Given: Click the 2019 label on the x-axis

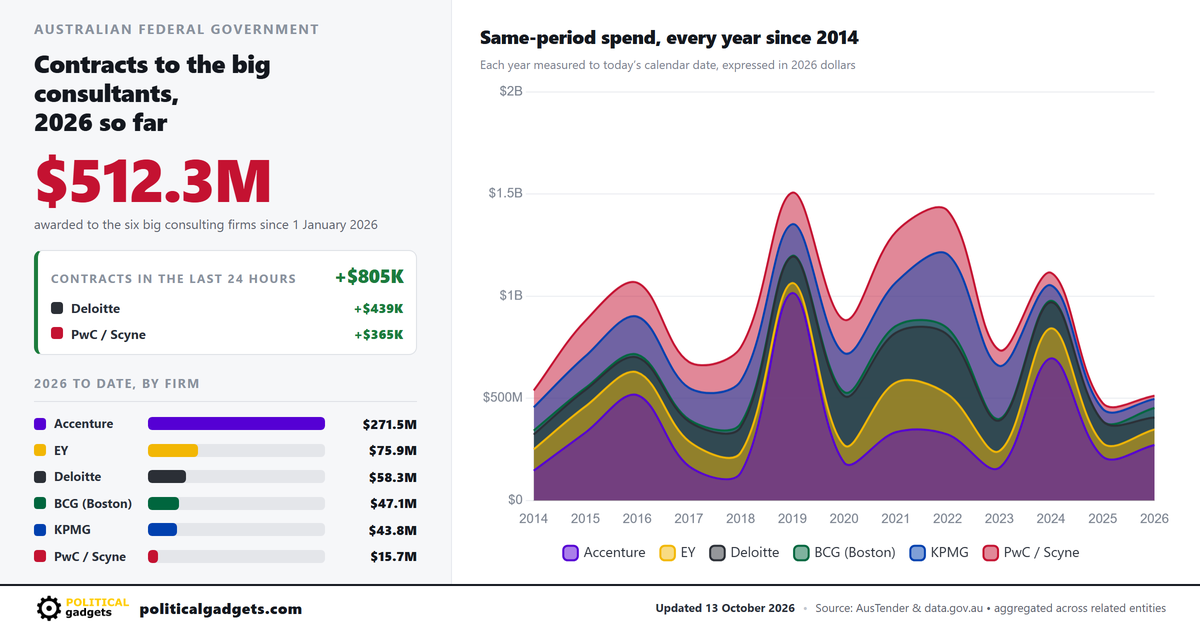Looking at the screenshot, I should 792,519.
